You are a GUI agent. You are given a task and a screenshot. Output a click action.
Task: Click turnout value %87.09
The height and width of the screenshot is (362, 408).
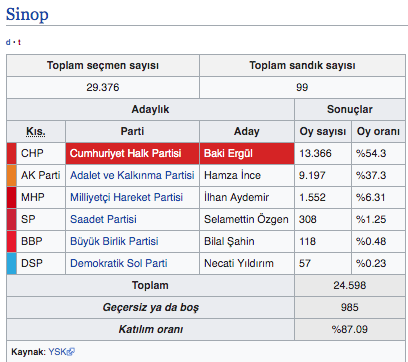coord(350,329)
